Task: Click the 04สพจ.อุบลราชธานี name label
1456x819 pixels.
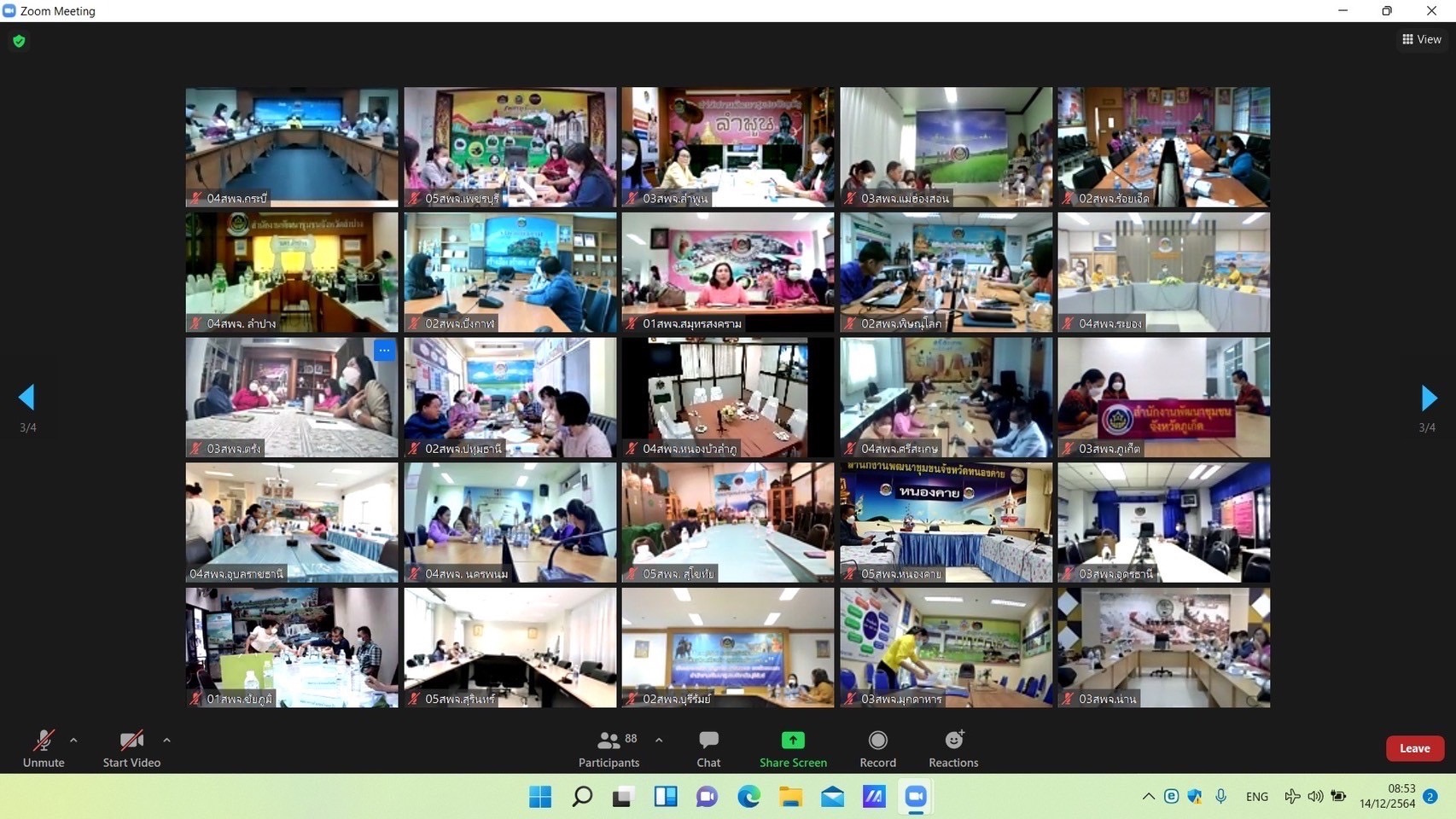Action: click(x=236, y=574)
